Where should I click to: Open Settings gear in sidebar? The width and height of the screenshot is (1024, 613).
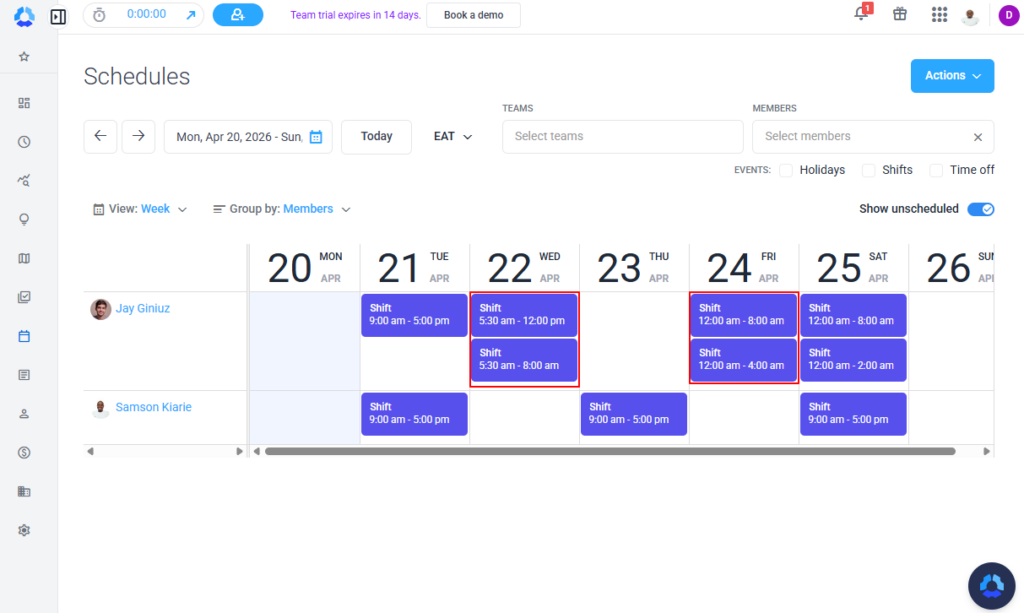pos(24,530)
